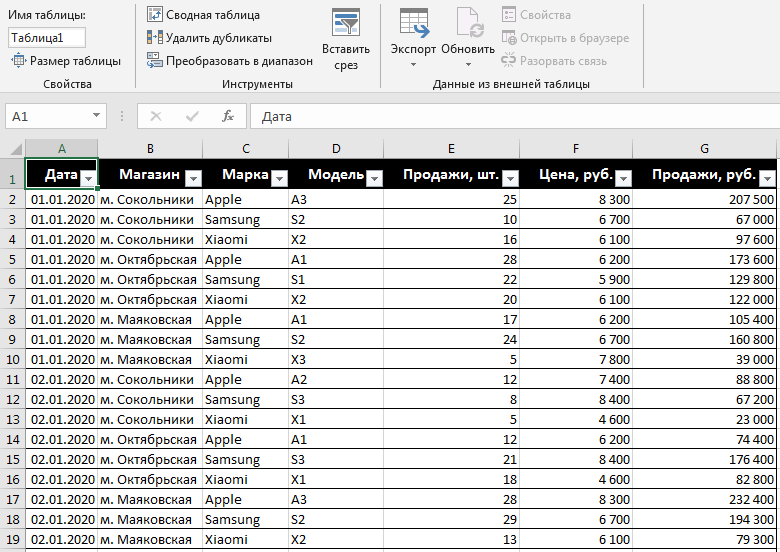Click the Сводная таблица label
Image resolution: width=780 pixels, height=552 pixels.
tap(213, 15)
